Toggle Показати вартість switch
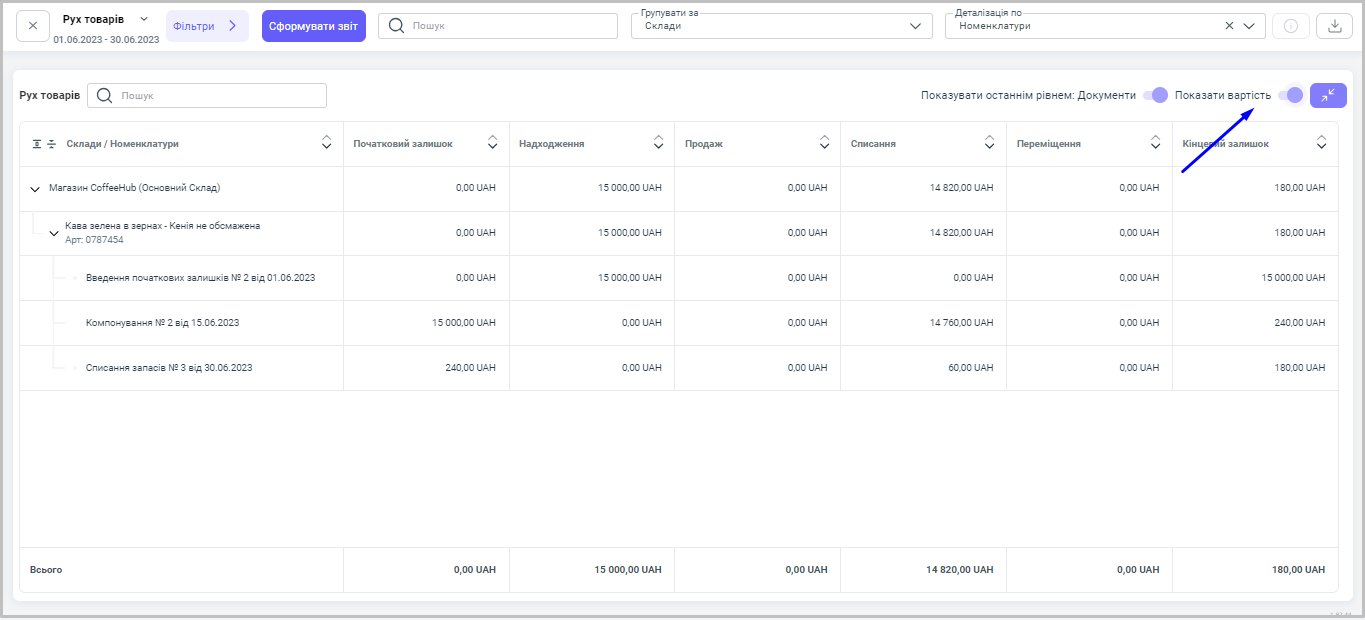The width and height of the screenshot is (1365, 620). point(1291,95)
